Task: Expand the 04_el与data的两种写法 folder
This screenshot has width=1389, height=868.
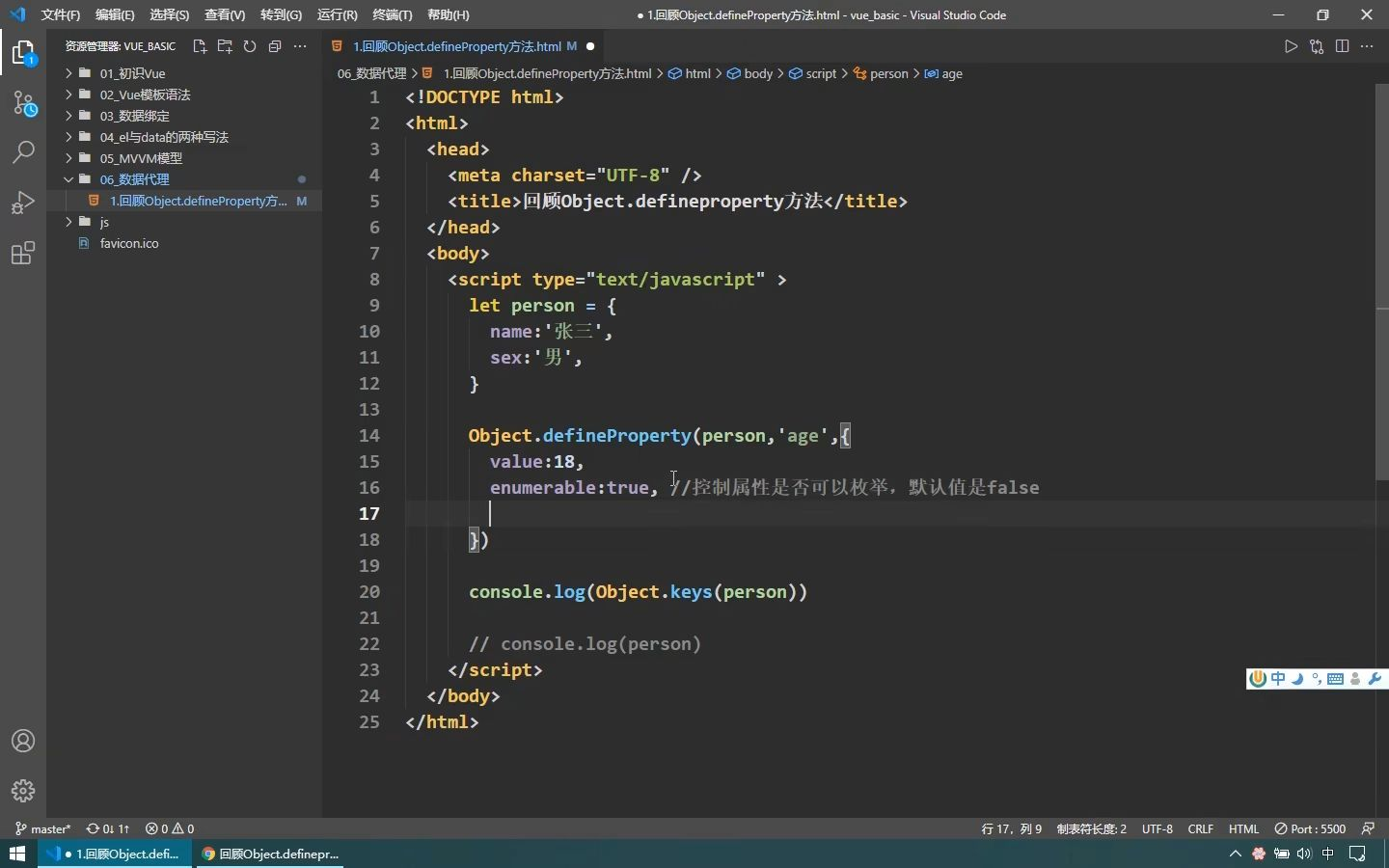Action: point(183,137)
